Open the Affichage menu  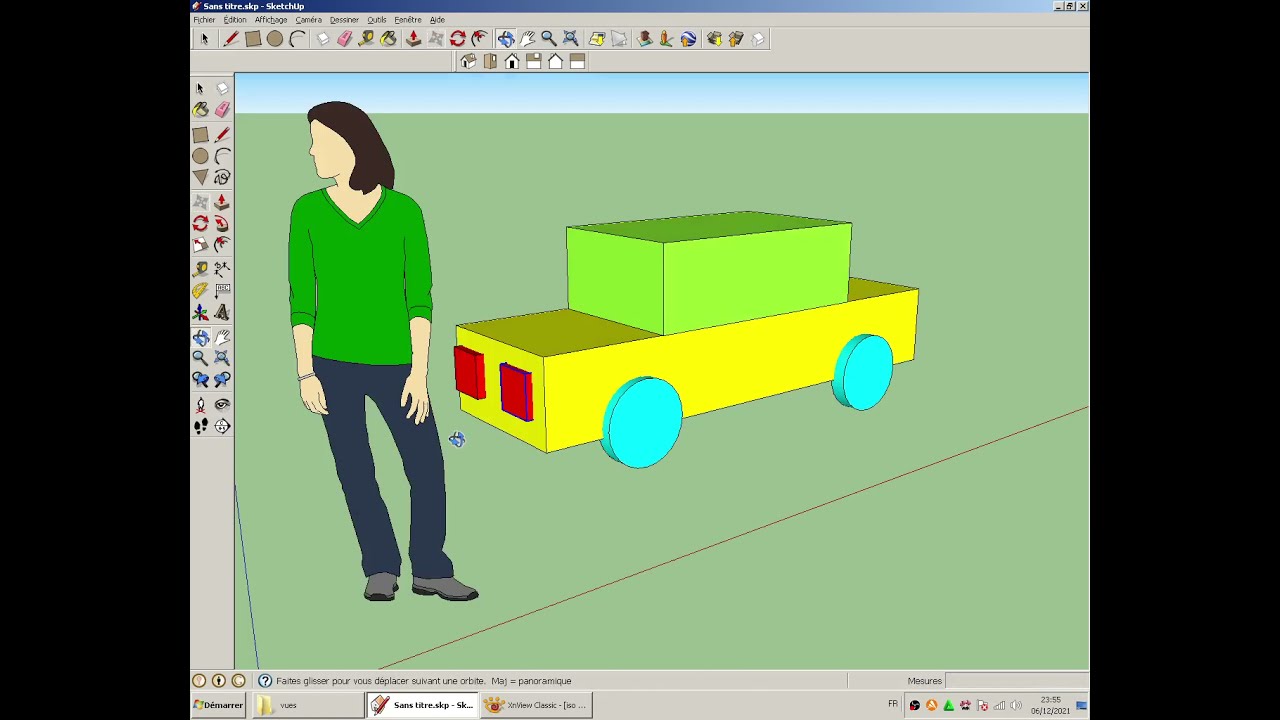click(271, 20)
